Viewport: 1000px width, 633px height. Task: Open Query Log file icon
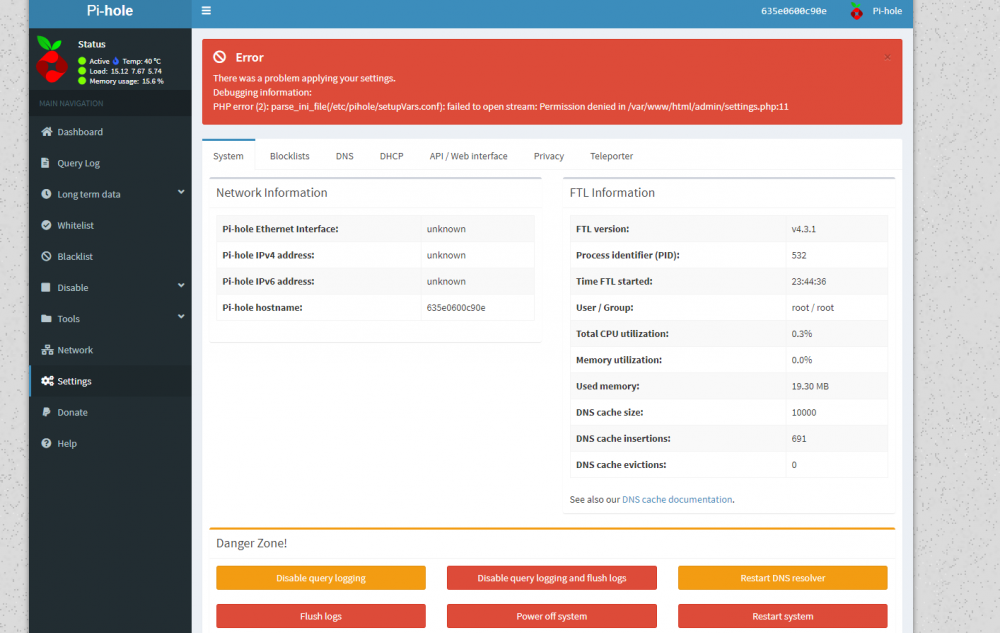tap(45, 163)
